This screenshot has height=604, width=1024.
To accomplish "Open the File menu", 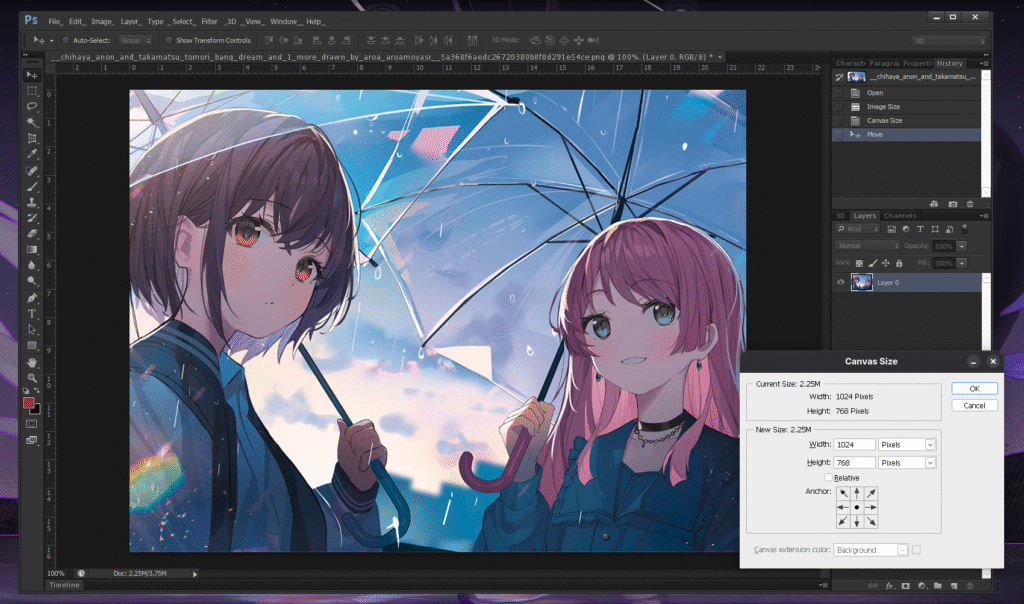I will [x=55, y=22].
